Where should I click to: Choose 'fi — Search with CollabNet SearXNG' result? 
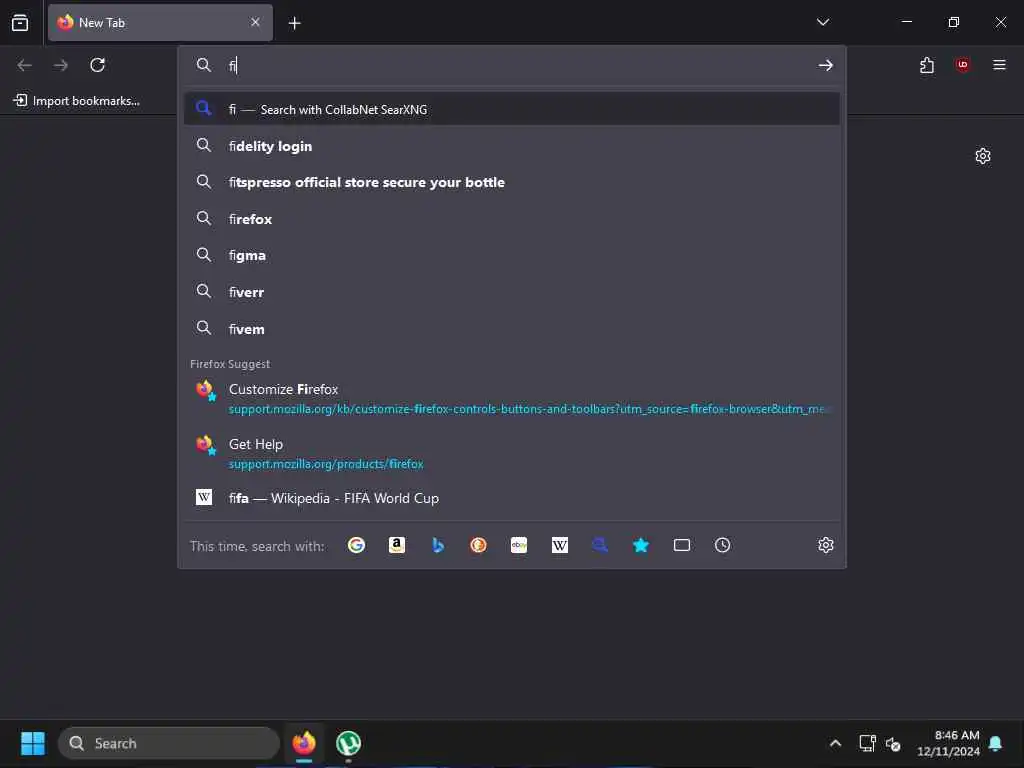point(512,109)
